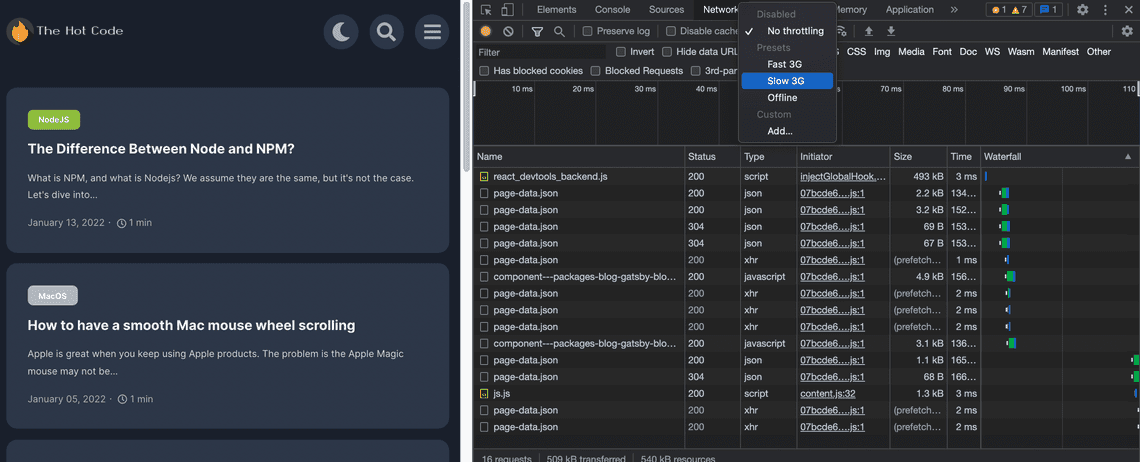Activate the inspect element picker icon
Screen dimensions: 1140x462
coord(486,9)
